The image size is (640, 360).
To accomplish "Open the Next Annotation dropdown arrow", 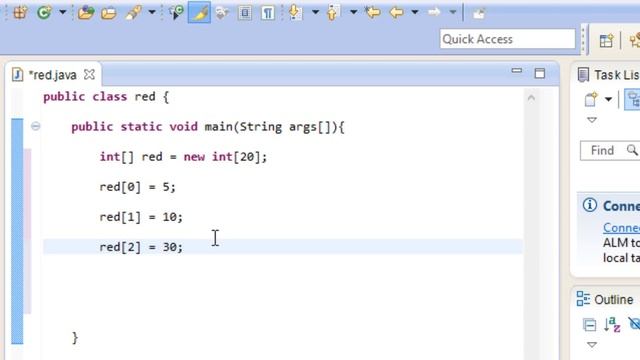I will pos(315,12).
